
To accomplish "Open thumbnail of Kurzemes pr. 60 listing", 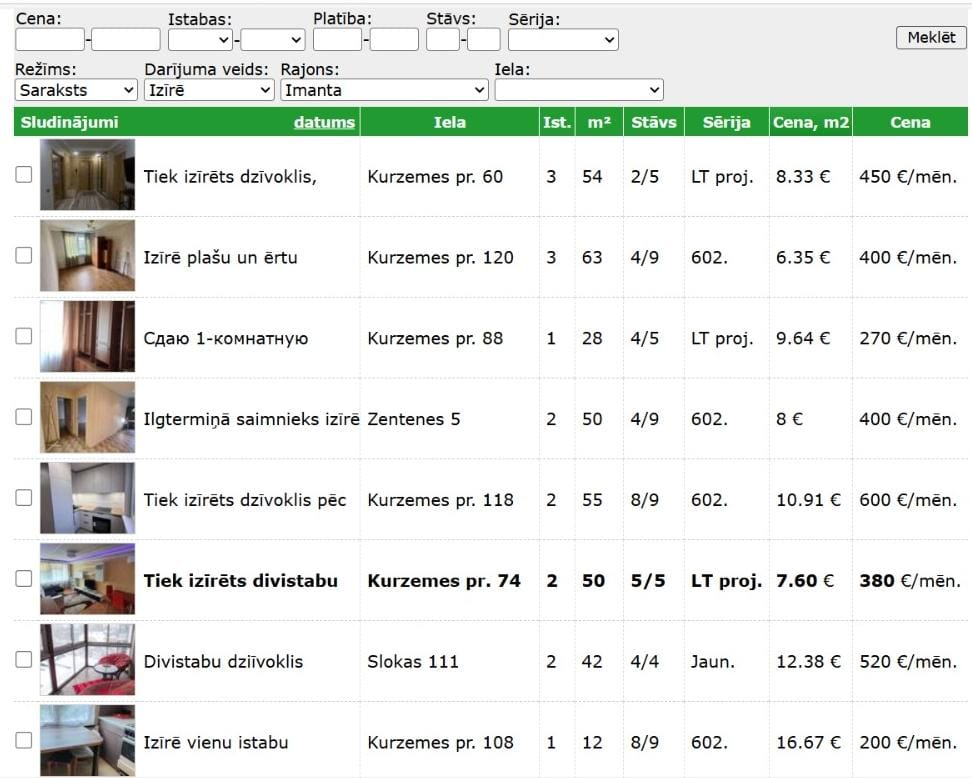I will coord(87,175).
